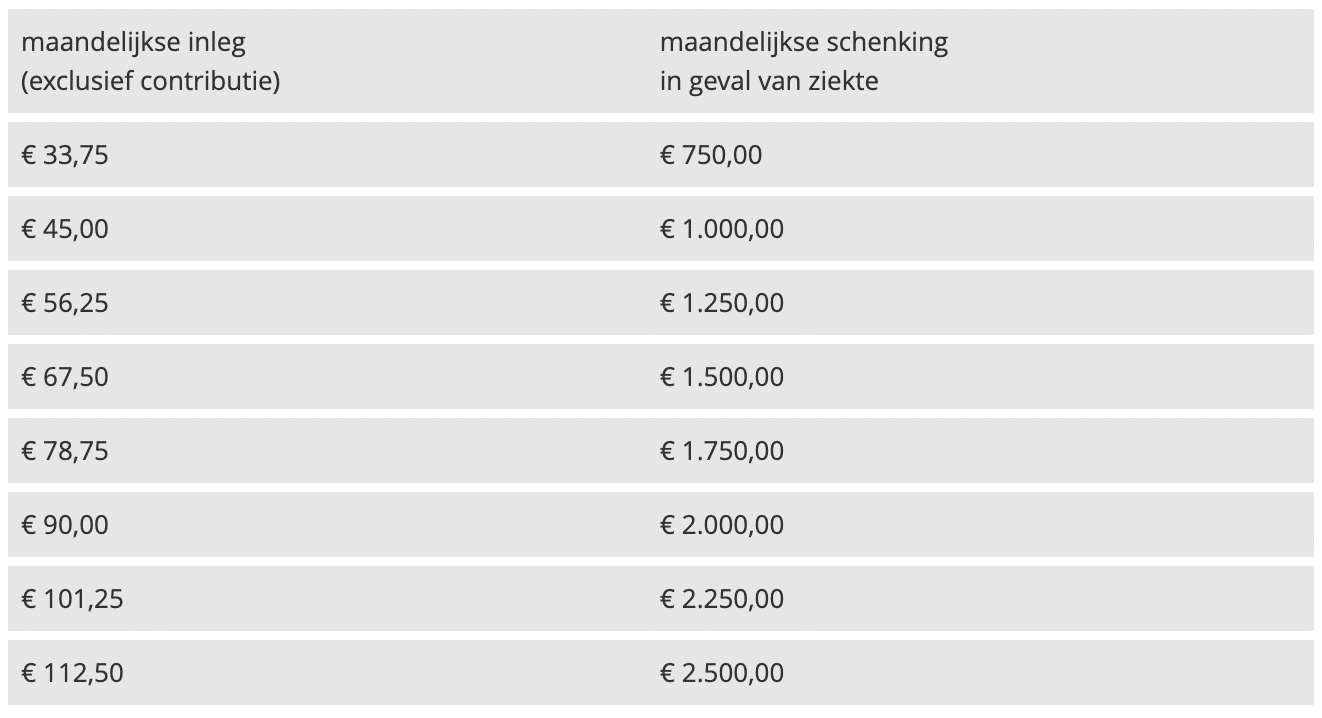Screen dimensions: 1322x718
Task: Select the € 750,00 donation cell
Action: point(711,155)
